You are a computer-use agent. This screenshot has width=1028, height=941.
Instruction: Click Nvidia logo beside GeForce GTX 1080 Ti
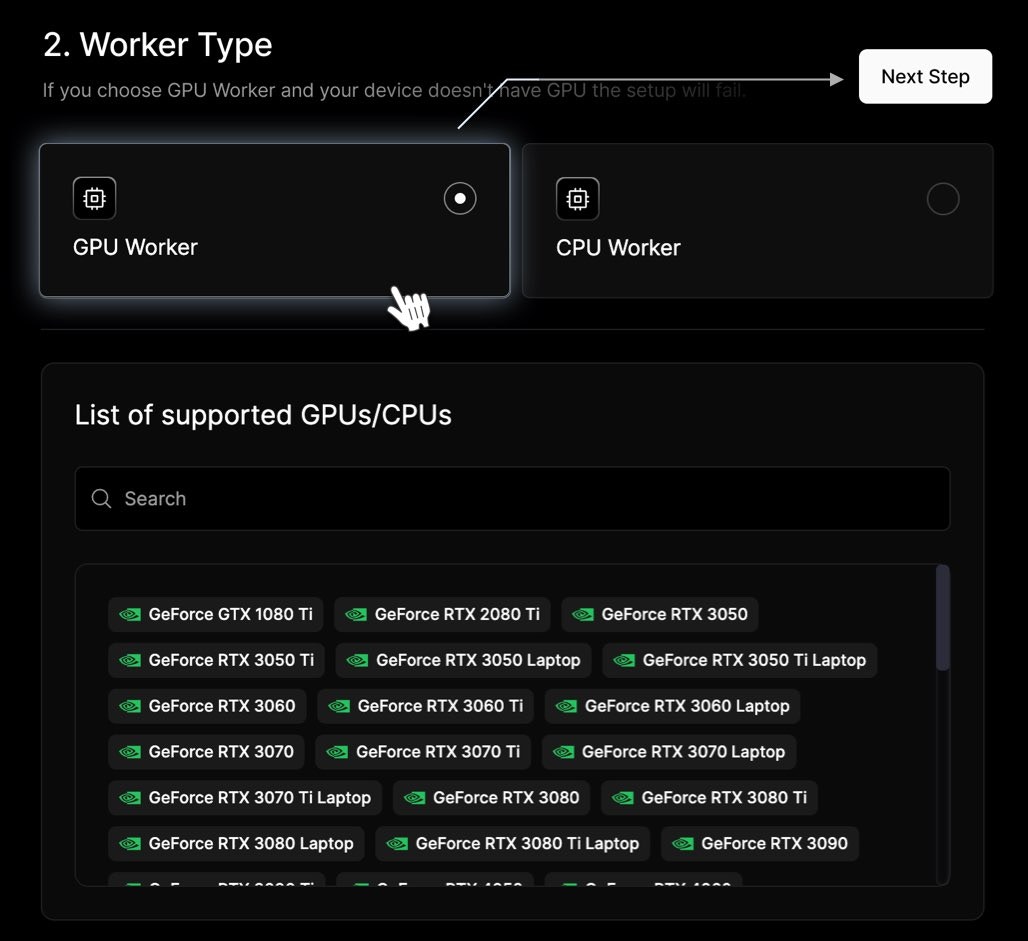[x=130, y=614]
